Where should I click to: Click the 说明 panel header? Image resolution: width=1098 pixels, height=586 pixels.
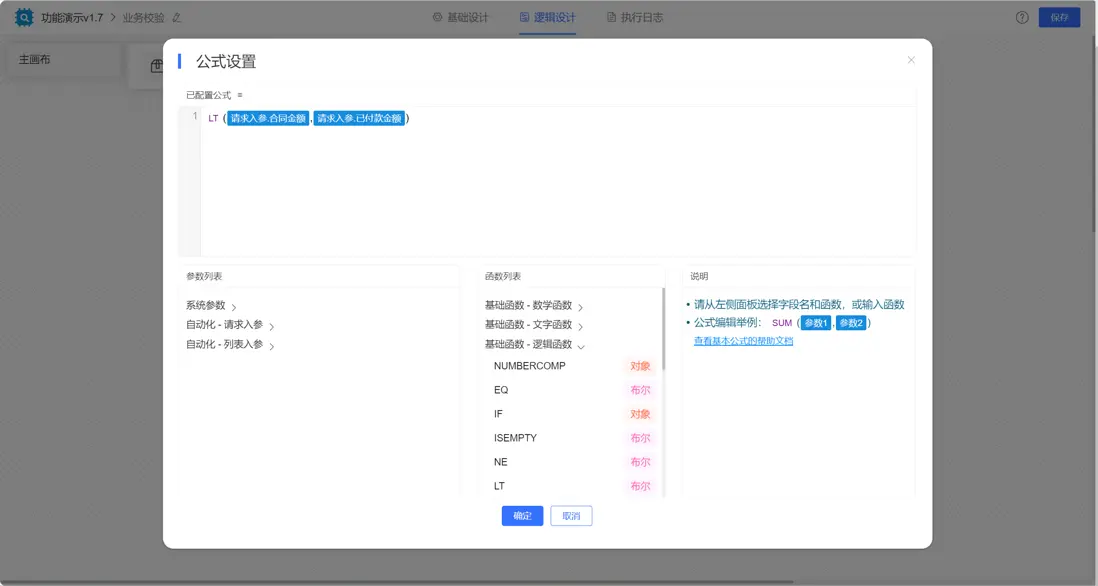pos(699,277)
